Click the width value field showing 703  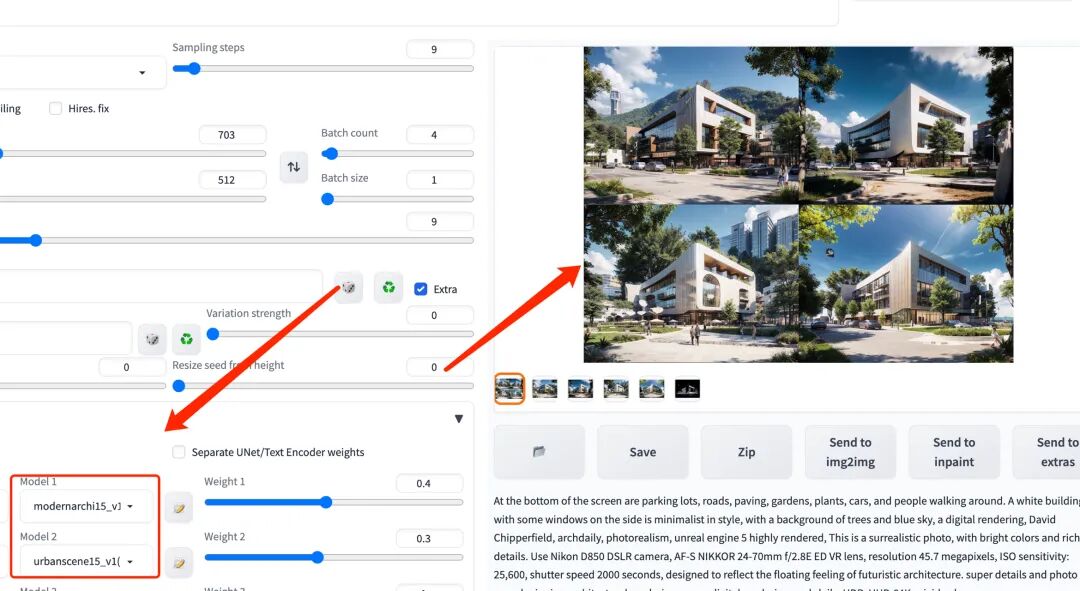(232, 134)
